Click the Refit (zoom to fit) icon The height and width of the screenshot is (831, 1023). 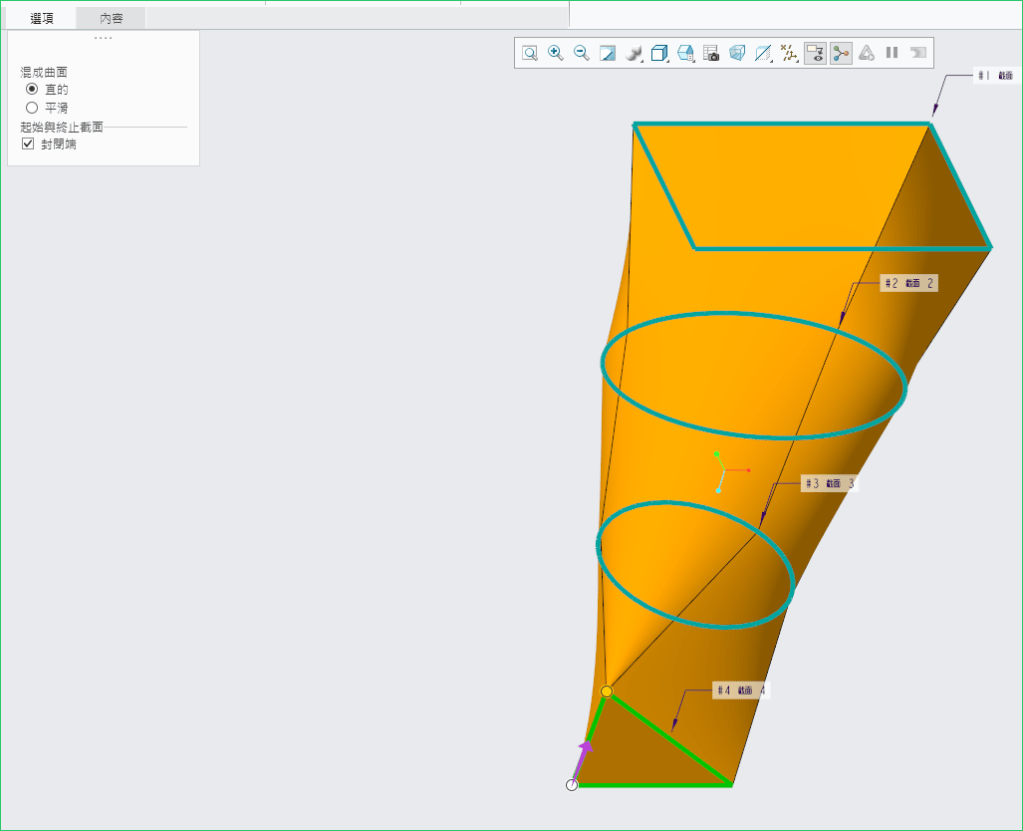click(x=530, y=54)
